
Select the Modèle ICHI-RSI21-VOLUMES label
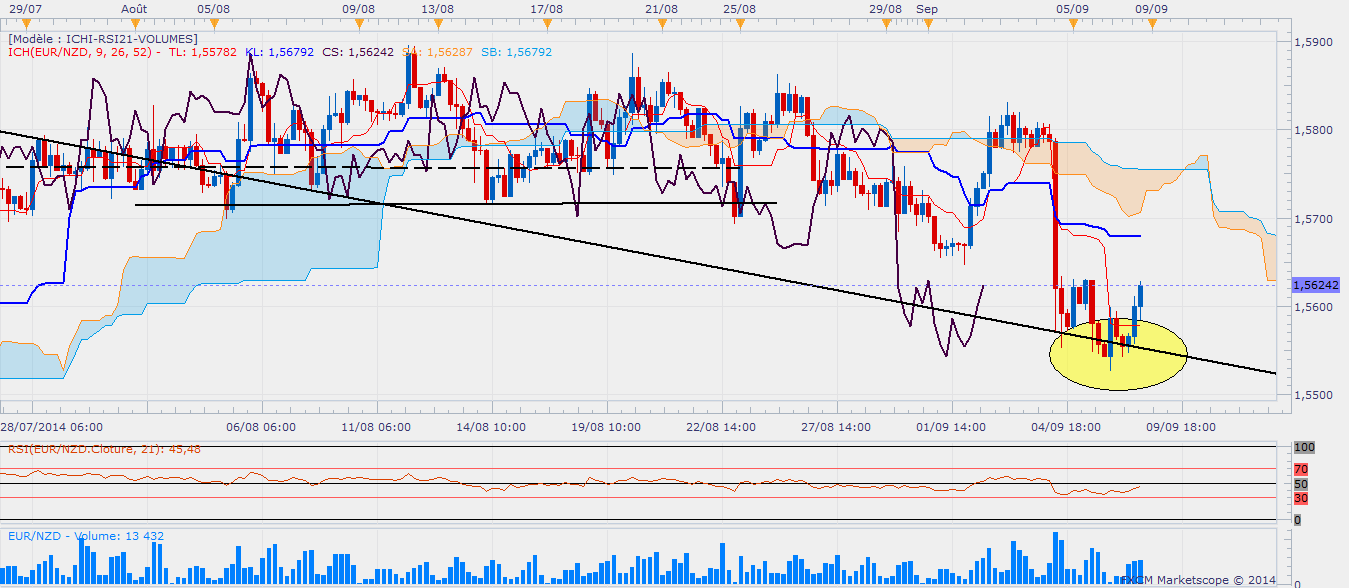click(103, 38)
